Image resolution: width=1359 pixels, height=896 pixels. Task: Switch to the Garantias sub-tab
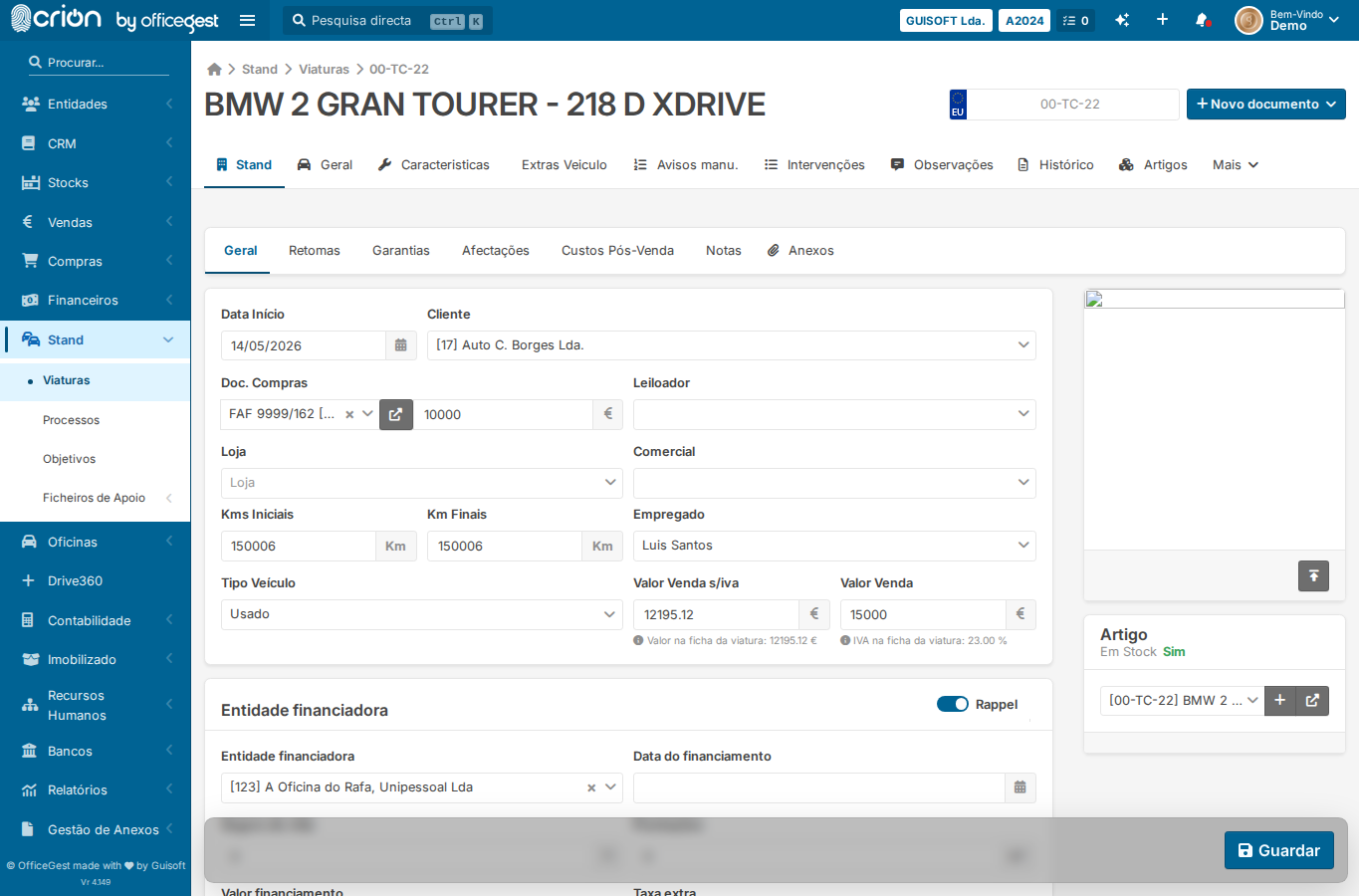click(x=401, y=251)
